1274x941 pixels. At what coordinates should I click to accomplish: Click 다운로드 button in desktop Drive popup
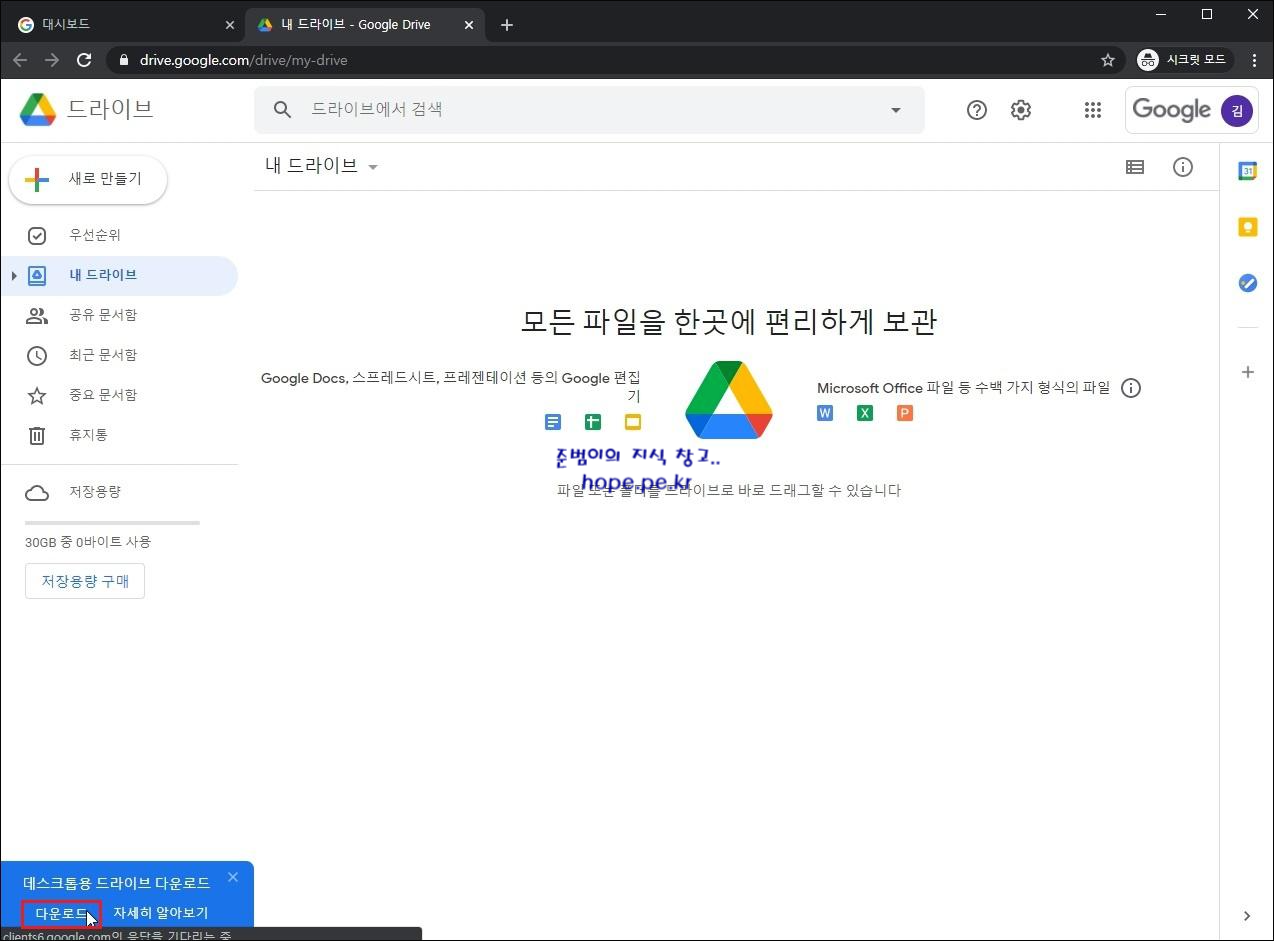click(x=61, y=913)
